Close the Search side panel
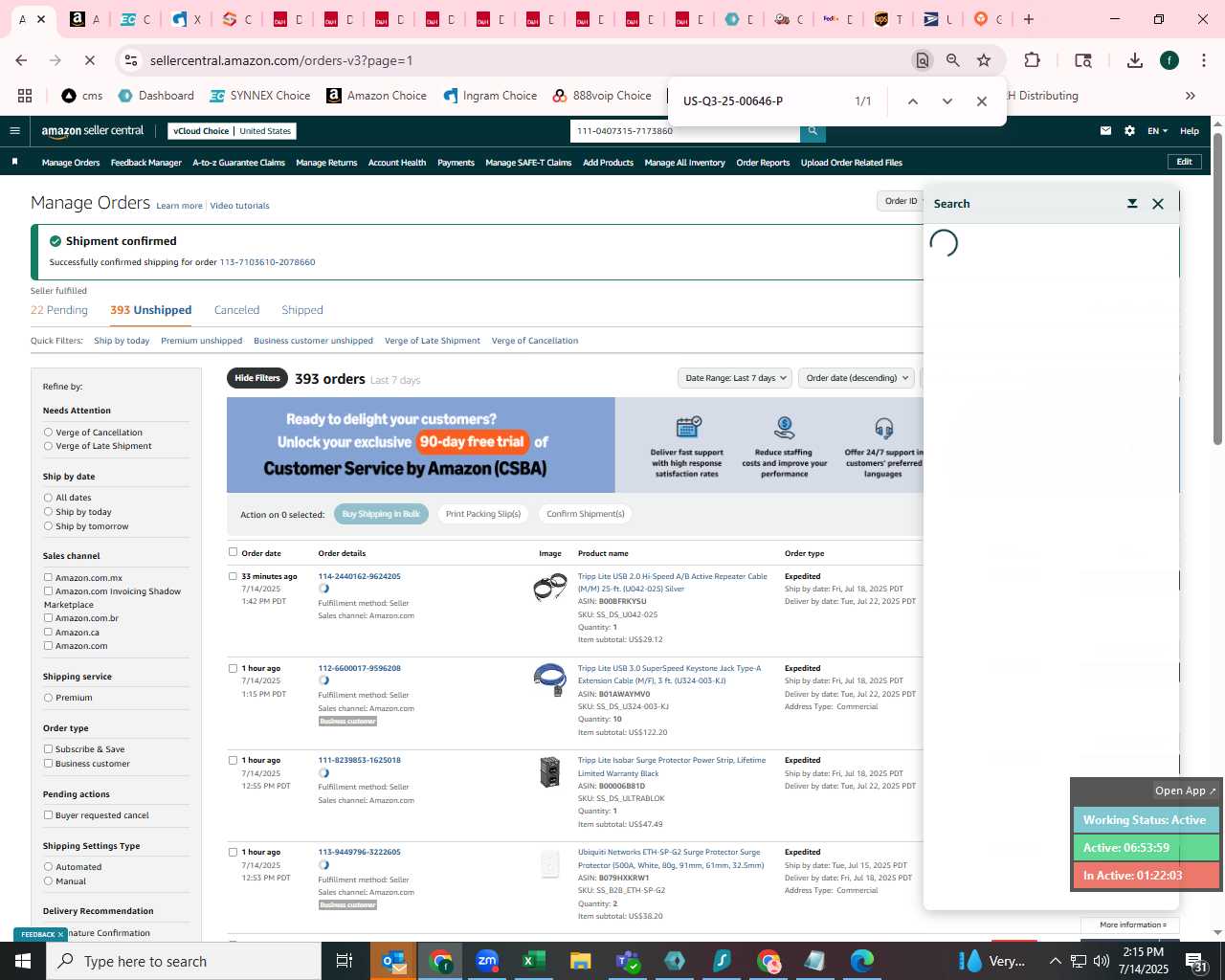 click(1158, 204)
